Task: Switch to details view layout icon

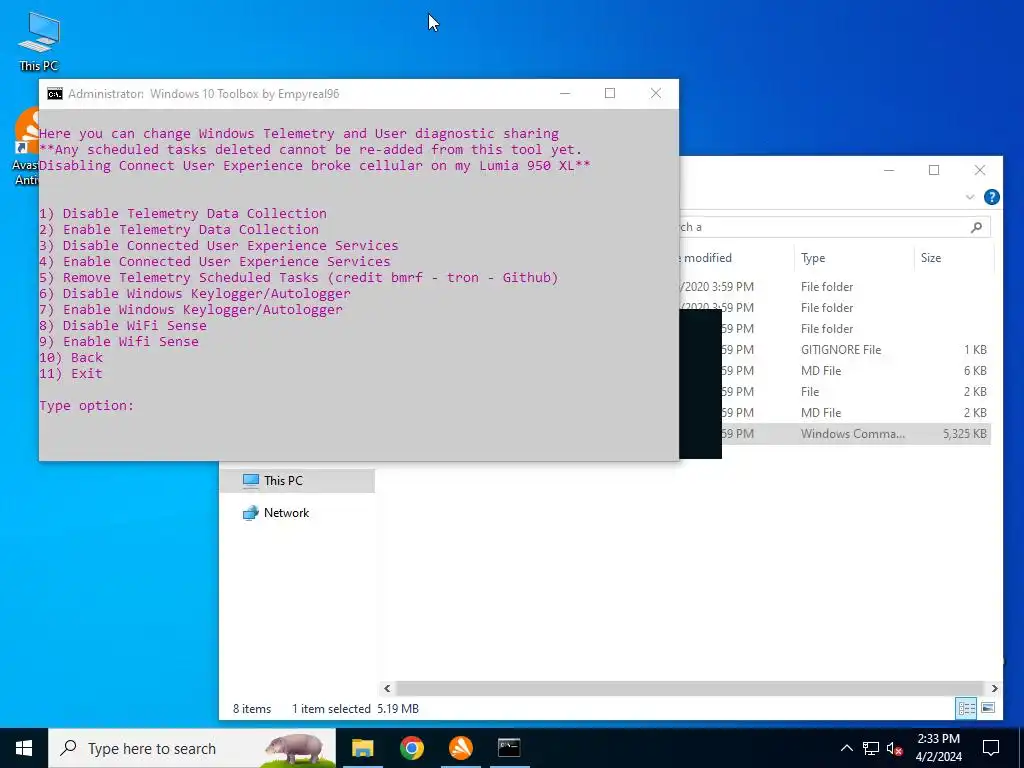Action: (x=967, y=709)
